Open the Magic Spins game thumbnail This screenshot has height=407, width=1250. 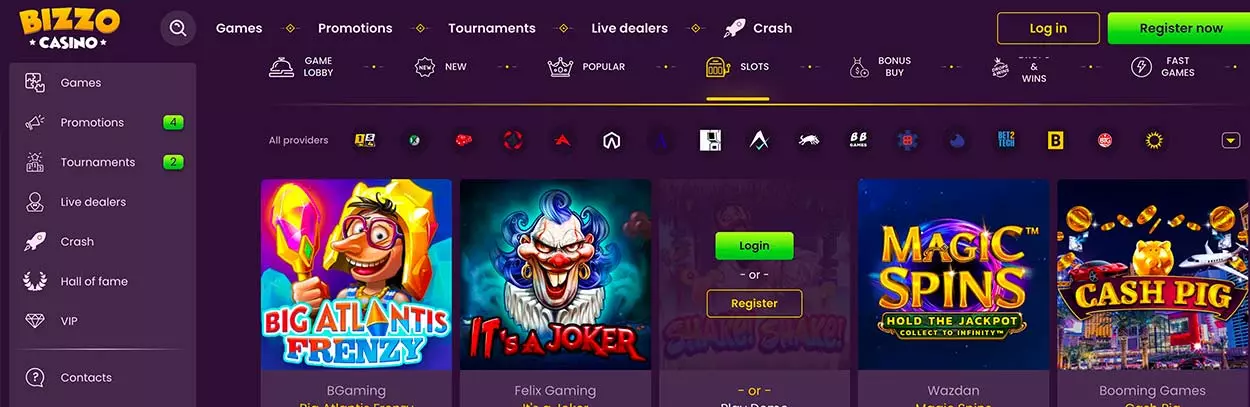pos(954,275)
